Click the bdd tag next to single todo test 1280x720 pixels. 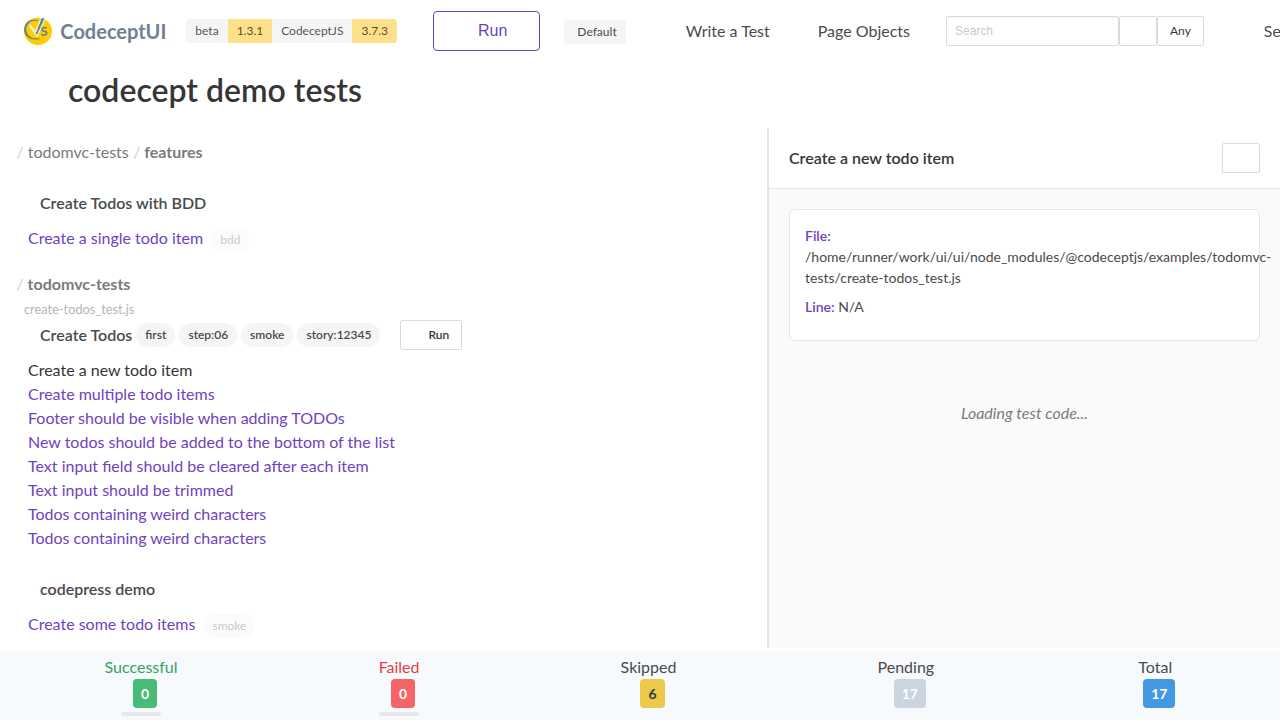point(229,239)
